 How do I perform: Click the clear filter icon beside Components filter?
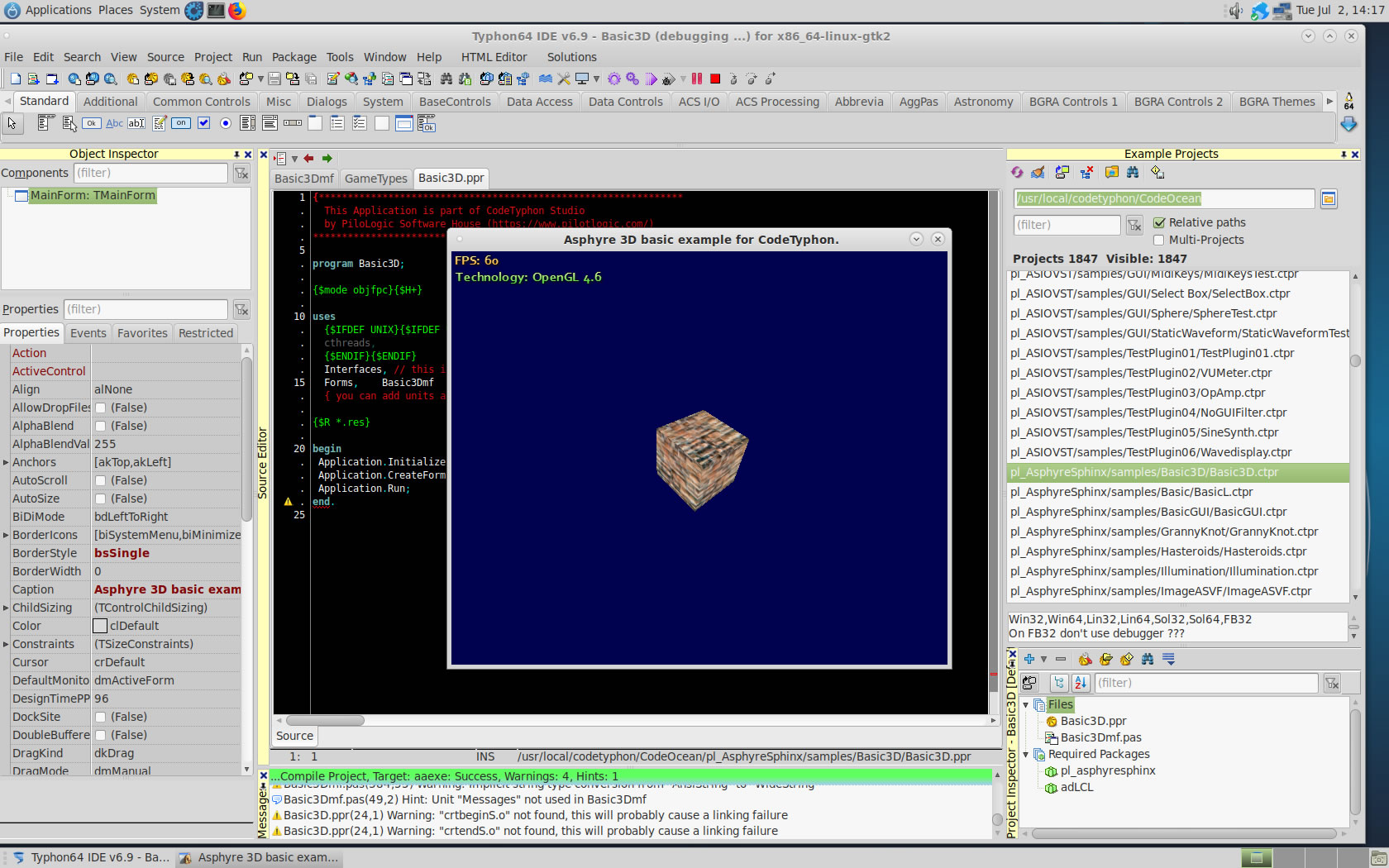(241, 173)
